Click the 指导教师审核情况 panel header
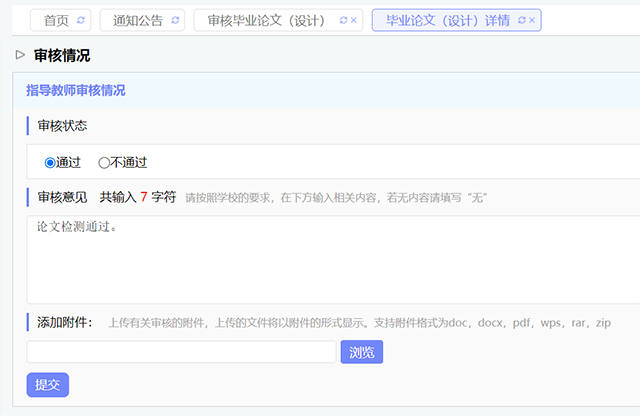Screen dimensions: 640x418 [x=76, y=90]
